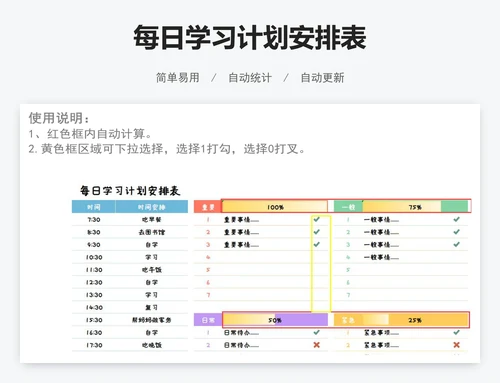This screenshot has width=500, height=383.
Task: Click the red cross beside urgent item 2
Action: click(456, 345)
